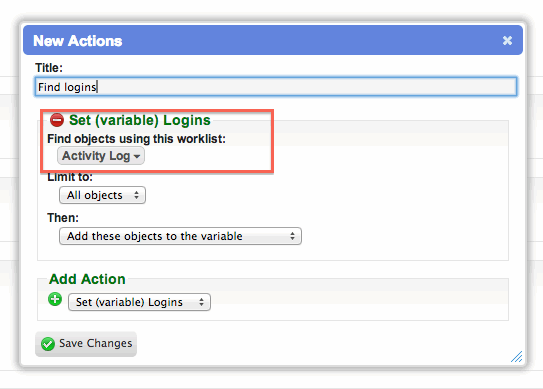
Task: Click arrows on the Then action select
Action: [293, 236]
